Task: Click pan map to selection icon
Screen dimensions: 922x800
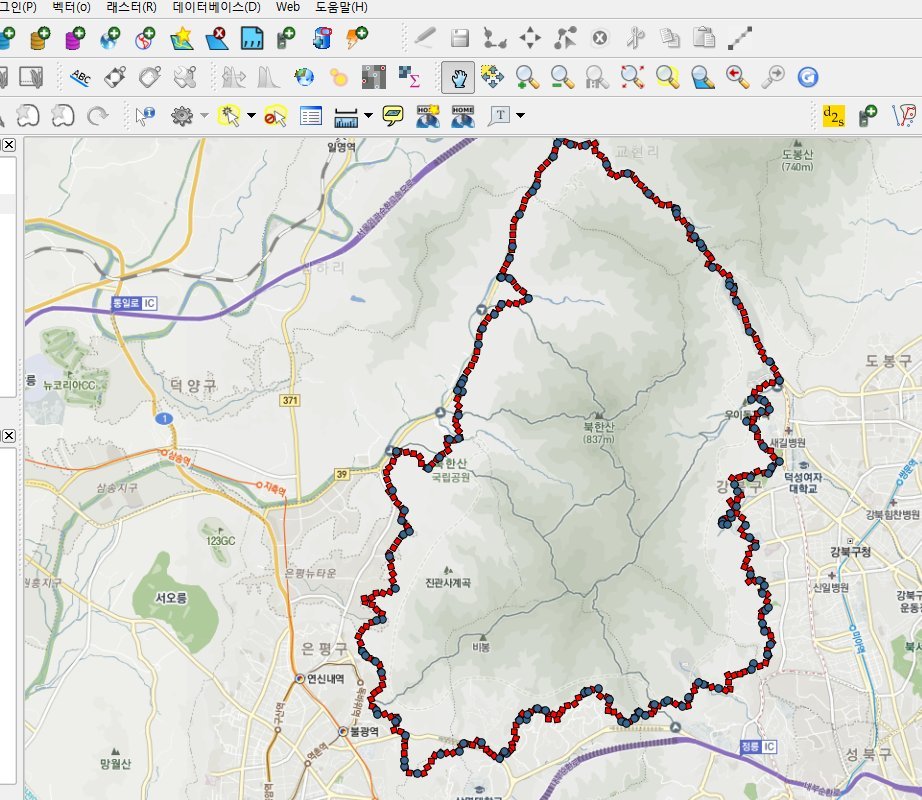Action: pos(493,77)
